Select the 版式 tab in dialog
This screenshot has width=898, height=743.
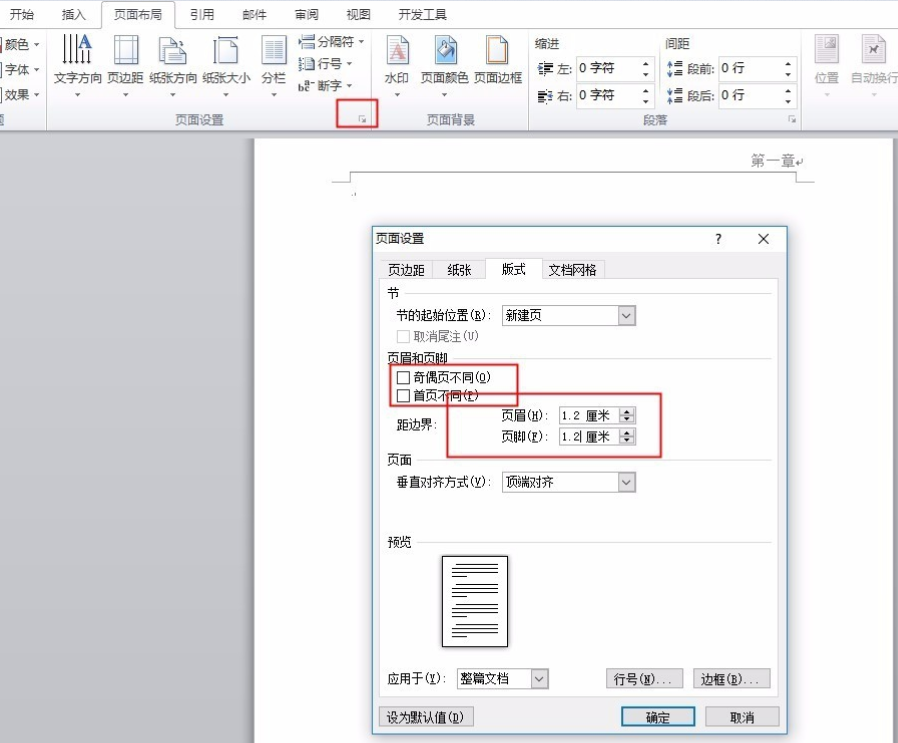[x=513, y=269]
